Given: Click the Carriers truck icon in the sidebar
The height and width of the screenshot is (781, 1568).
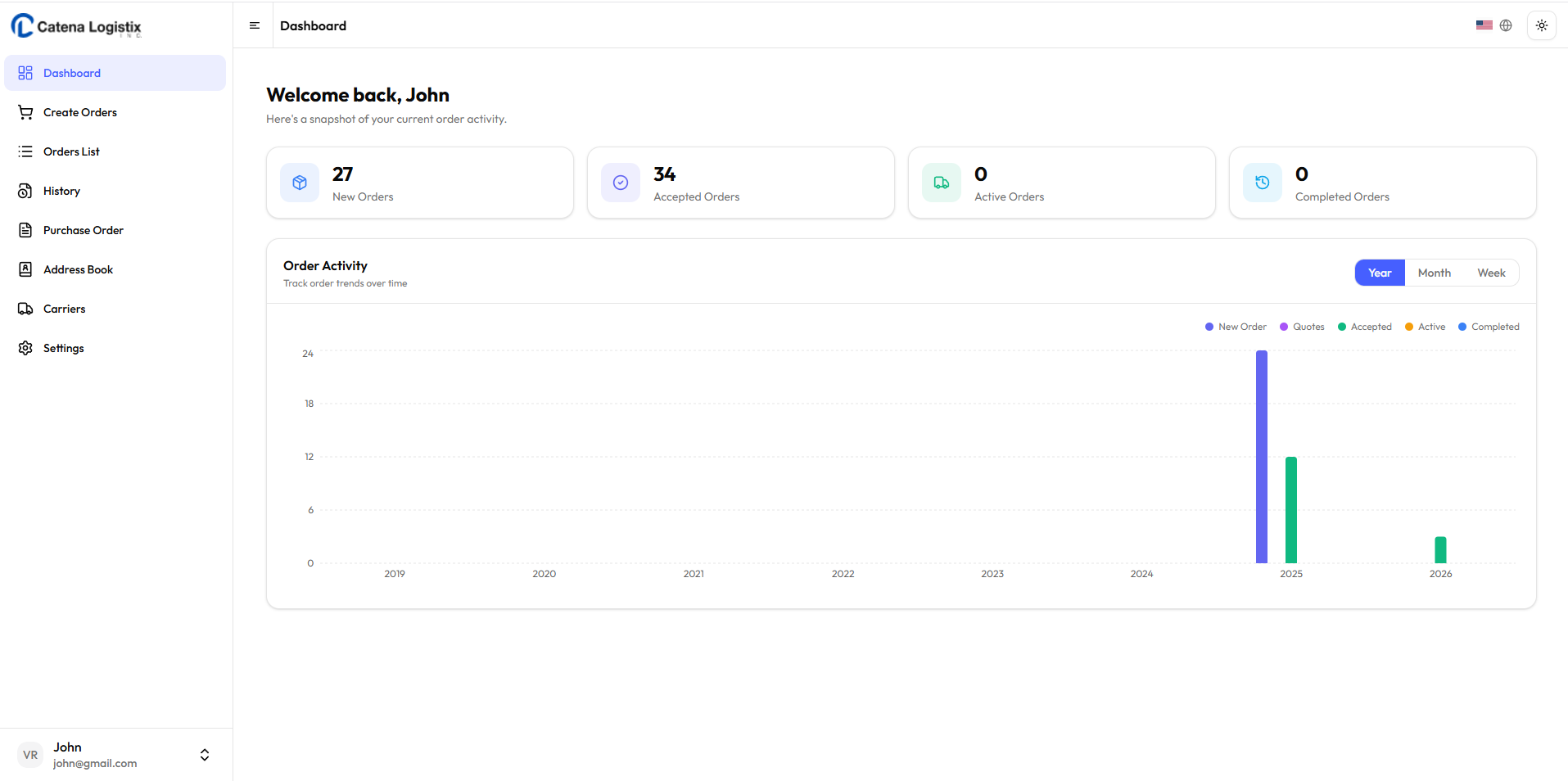Looking at the screenshot, I should (25, 309).
